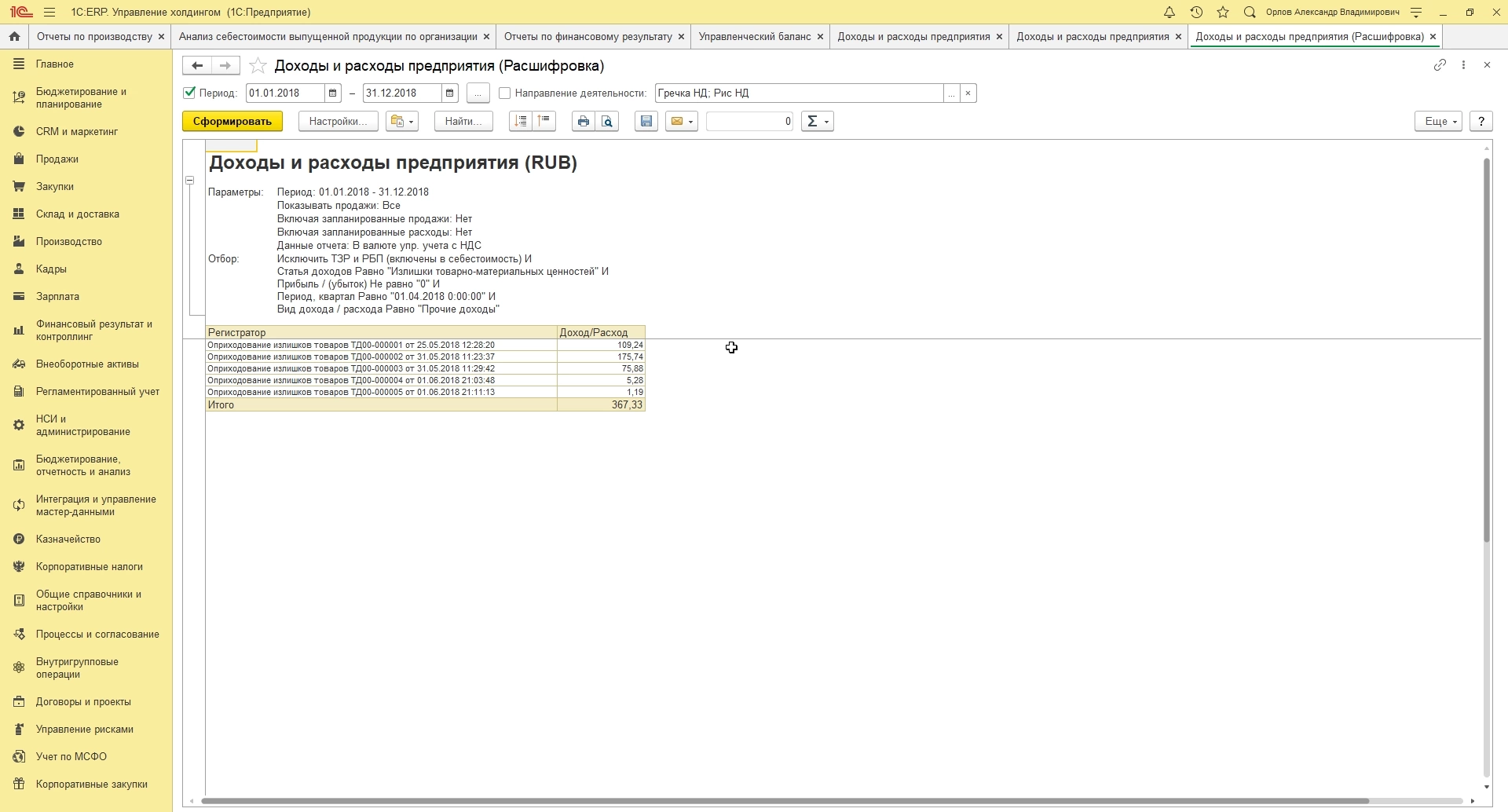The width and height of the screenshot is (1508, 812).
Task: Click the period end date field
Action: pos(402,93)
